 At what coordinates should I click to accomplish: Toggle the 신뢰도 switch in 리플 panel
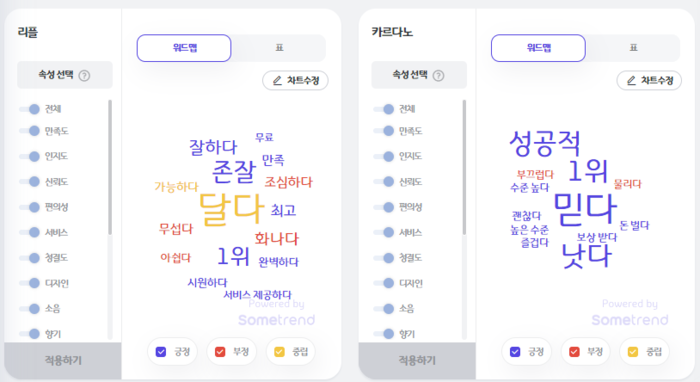click(x=30, y=182)
